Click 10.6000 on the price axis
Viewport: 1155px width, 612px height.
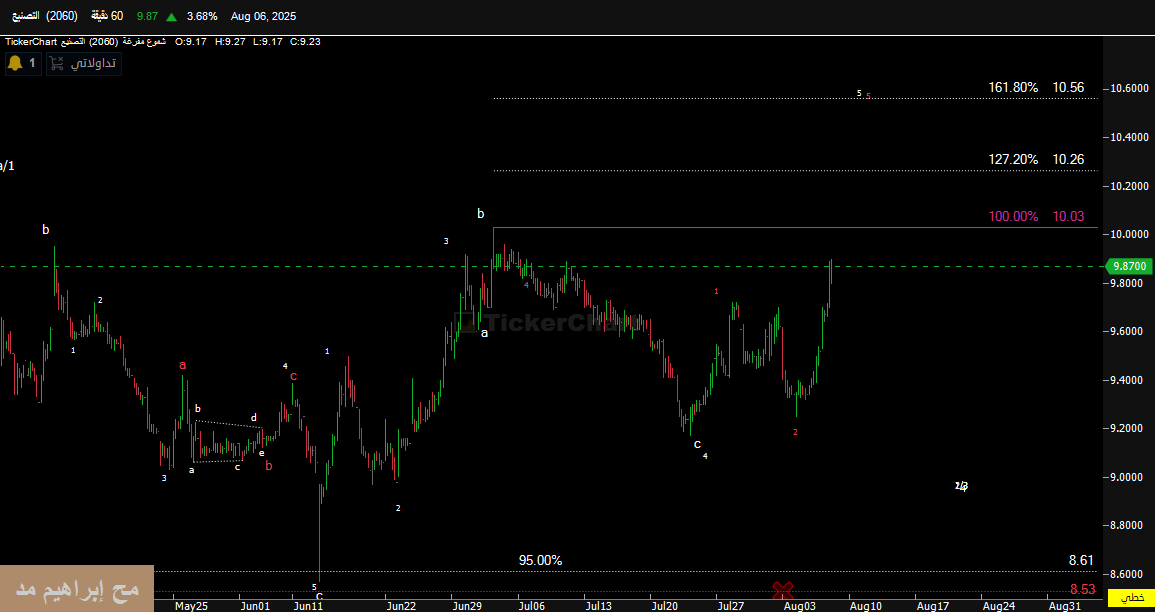click(x=1131, y=88)
